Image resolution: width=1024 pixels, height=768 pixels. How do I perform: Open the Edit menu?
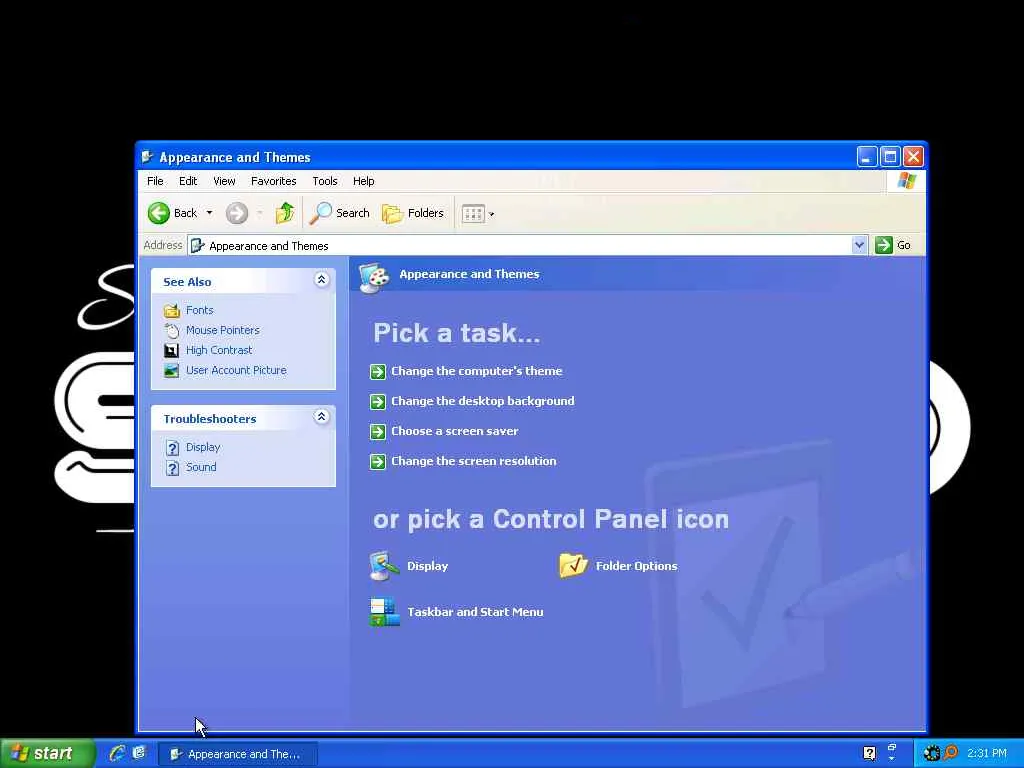(x=188, y=181)
